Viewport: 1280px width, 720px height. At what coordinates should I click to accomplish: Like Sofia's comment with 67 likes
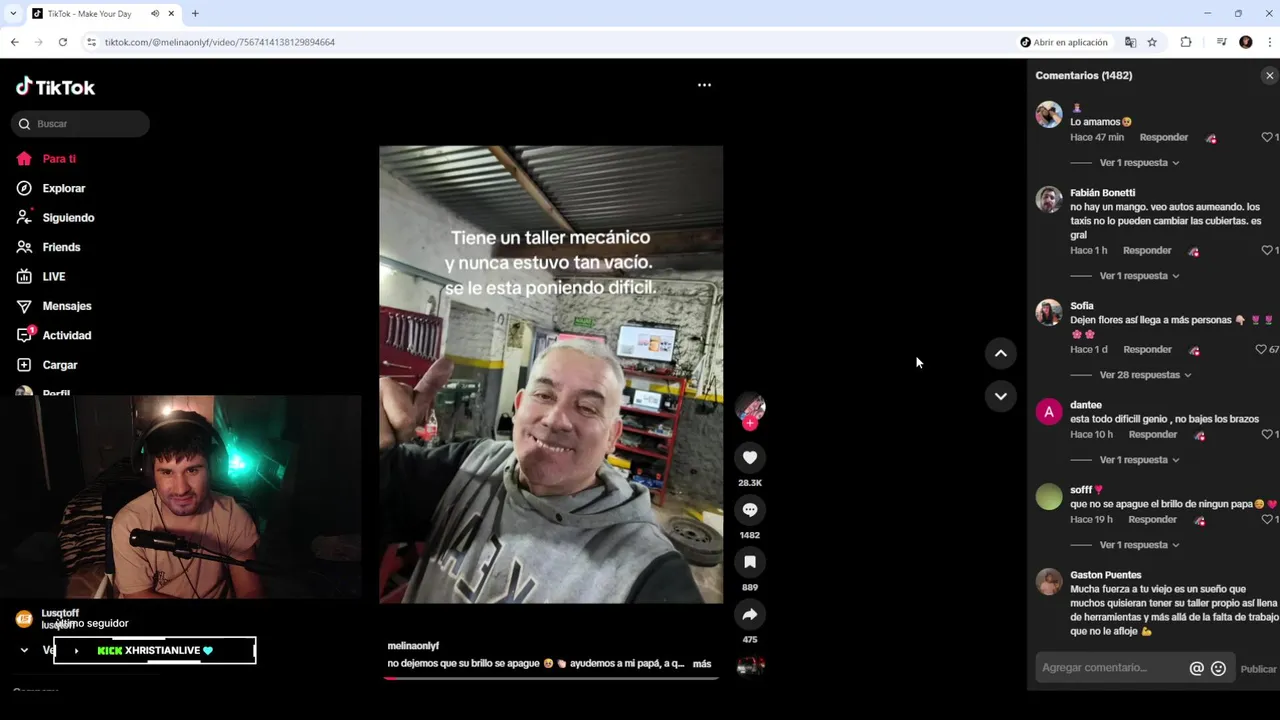coord(1261,349)
